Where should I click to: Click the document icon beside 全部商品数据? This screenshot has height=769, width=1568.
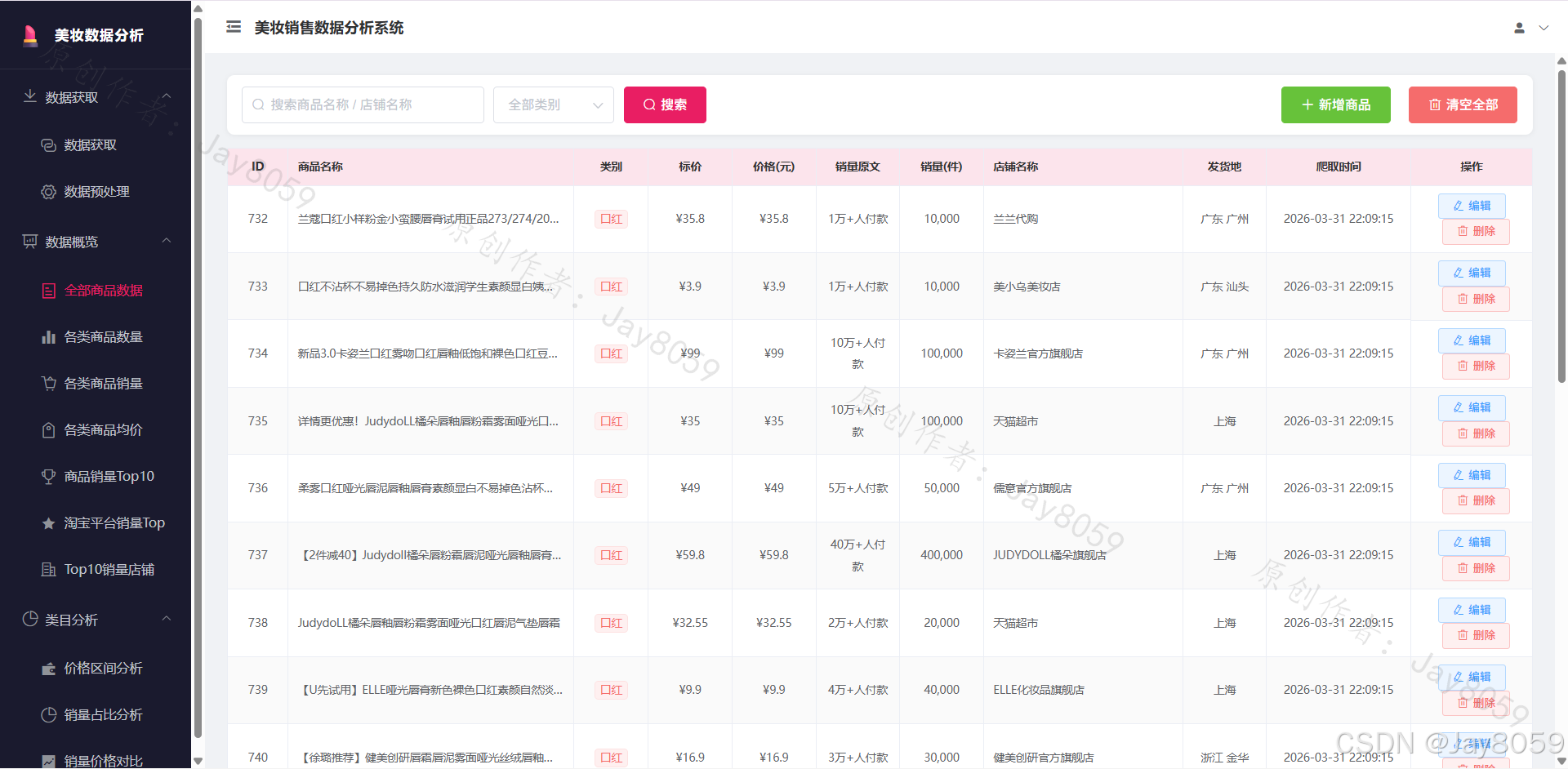pyautogui.click(x=49, y=291)
